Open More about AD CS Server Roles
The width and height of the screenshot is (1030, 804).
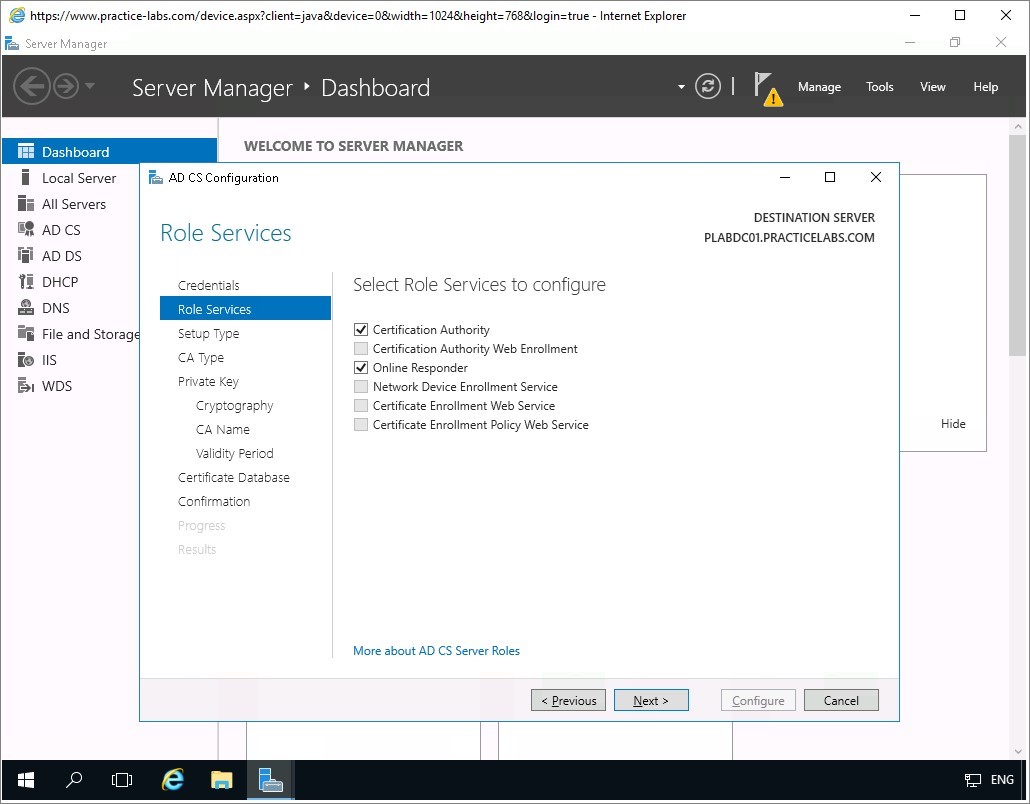pyautogui.click(x=436, y=650)
